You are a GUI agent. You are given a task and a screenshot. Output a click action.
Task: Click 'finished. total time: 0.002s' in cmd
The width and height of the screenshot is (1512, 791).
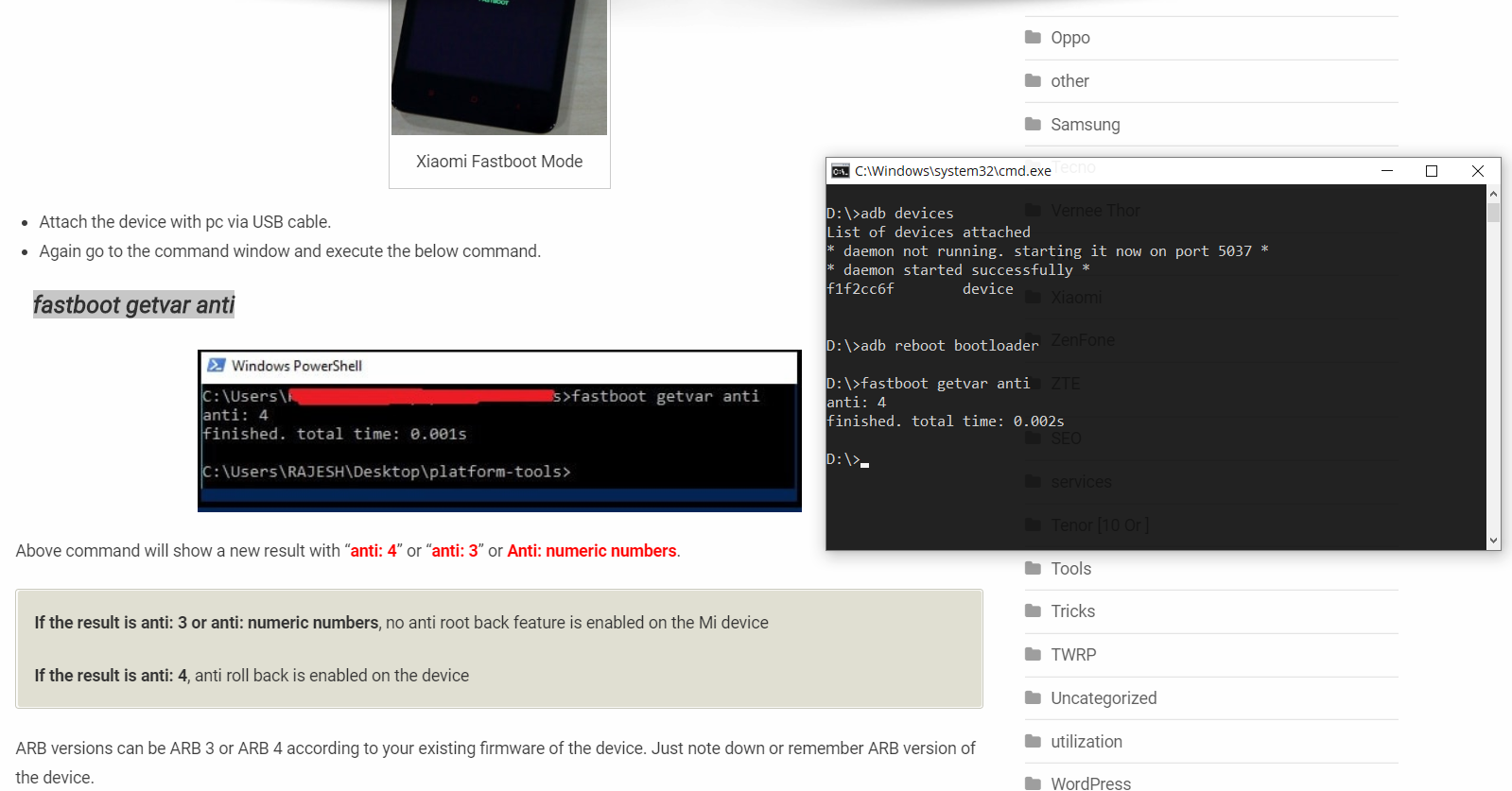click(x=946, y=421)
